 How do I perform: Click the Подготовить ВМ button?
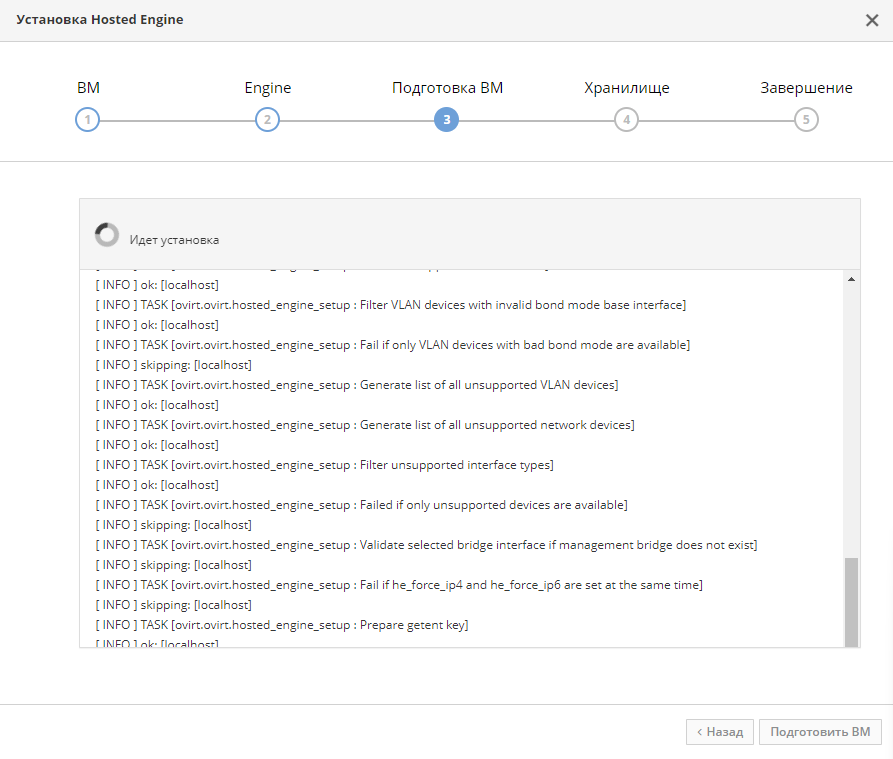coord(820,732)
